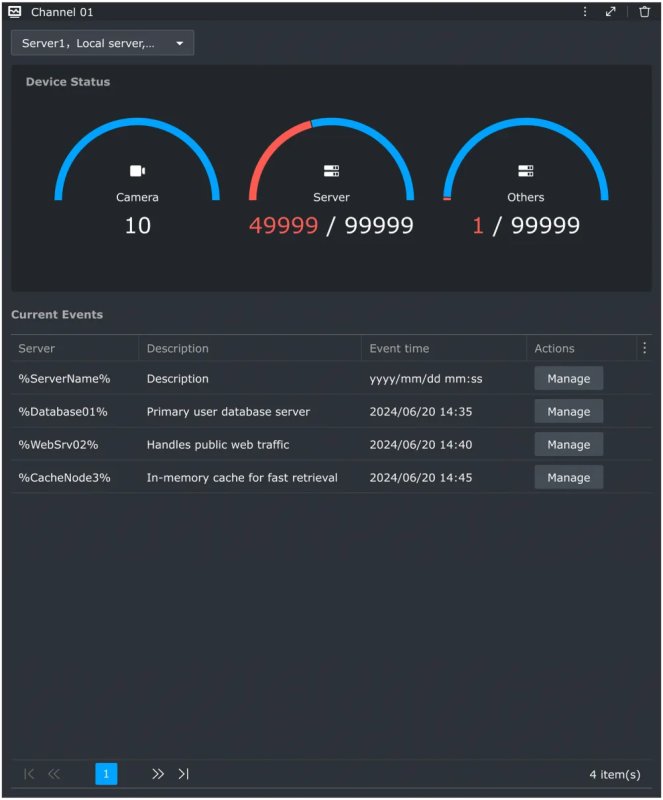This screenshot has height=800, width=663.
Task: Go to next pages double-chevron icon
Action: point(158,774)
